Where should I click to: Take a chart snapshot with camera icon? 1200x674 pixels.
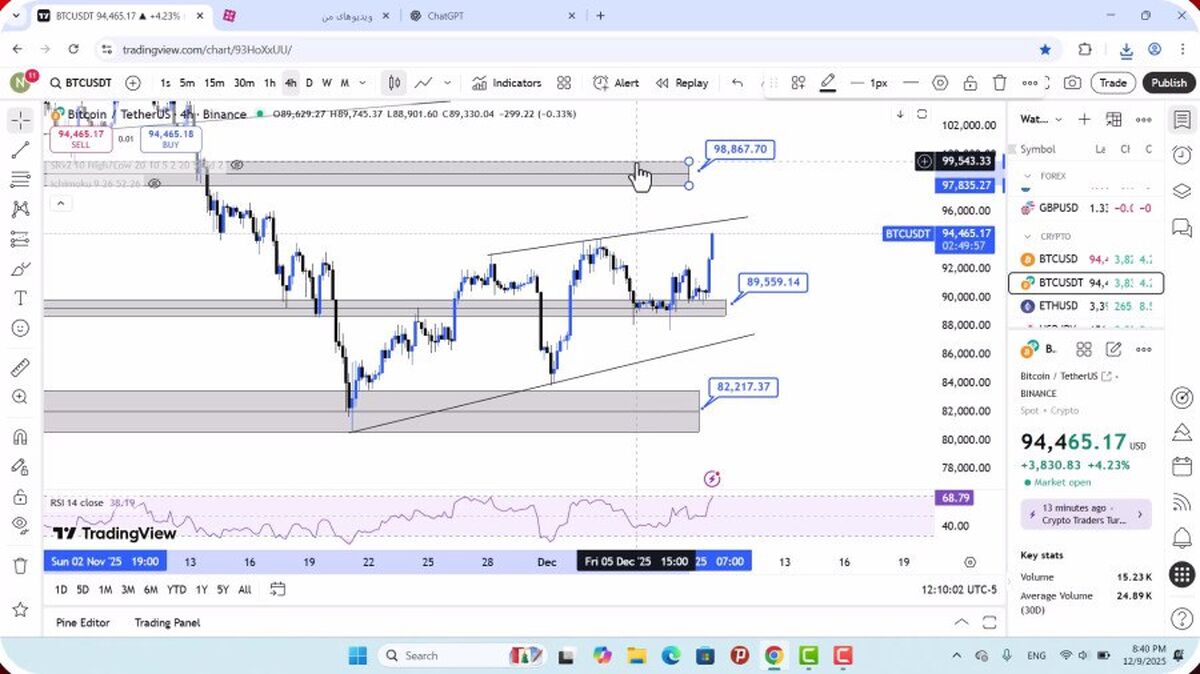1072,83
